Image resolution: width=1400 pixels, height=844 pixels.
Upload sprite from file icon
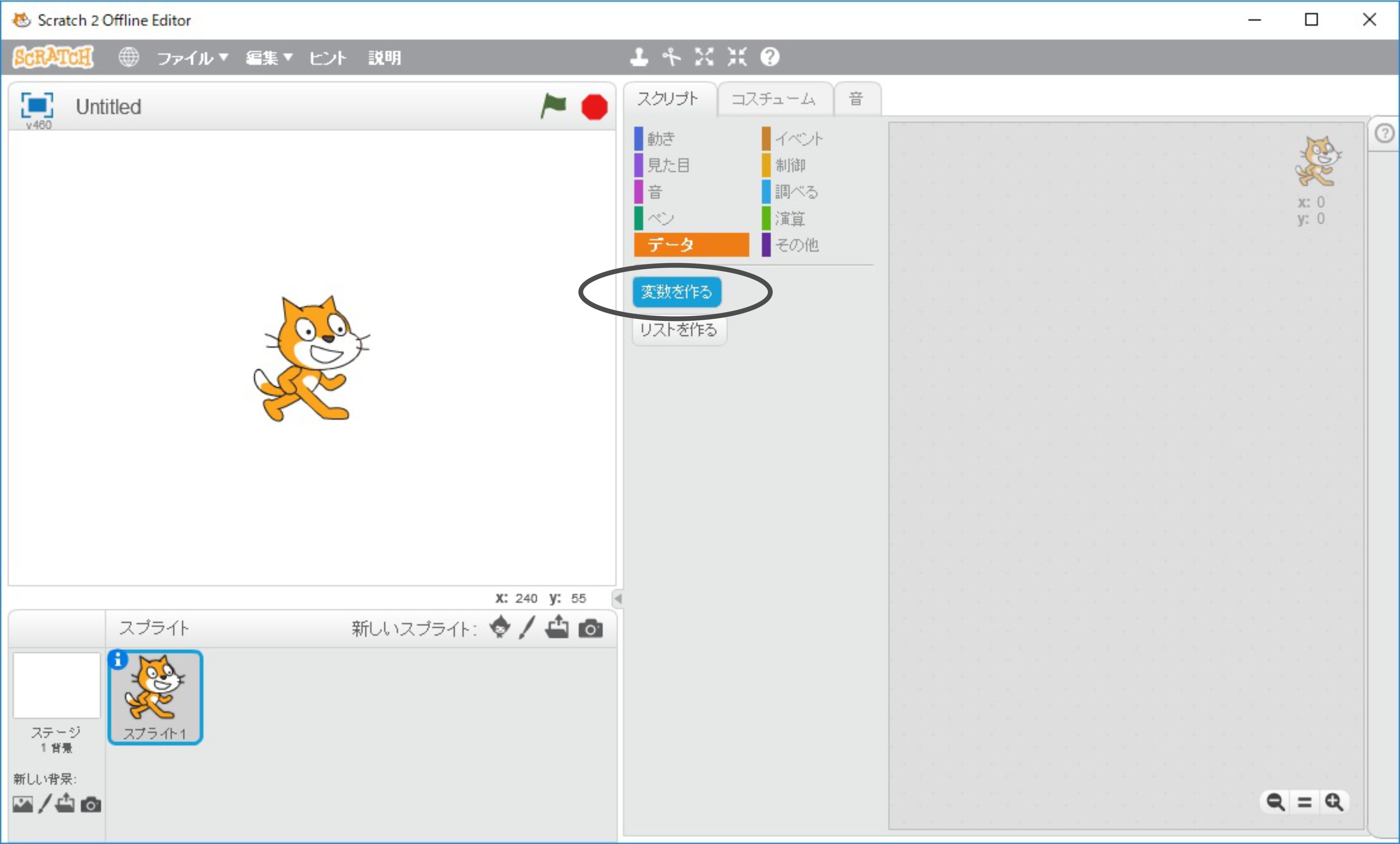[557, 627]
